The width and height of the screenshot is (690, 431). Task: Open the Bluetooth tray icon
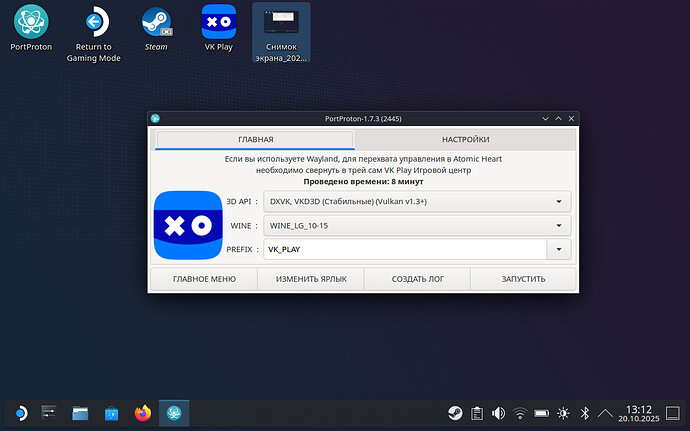pos(586,412)
